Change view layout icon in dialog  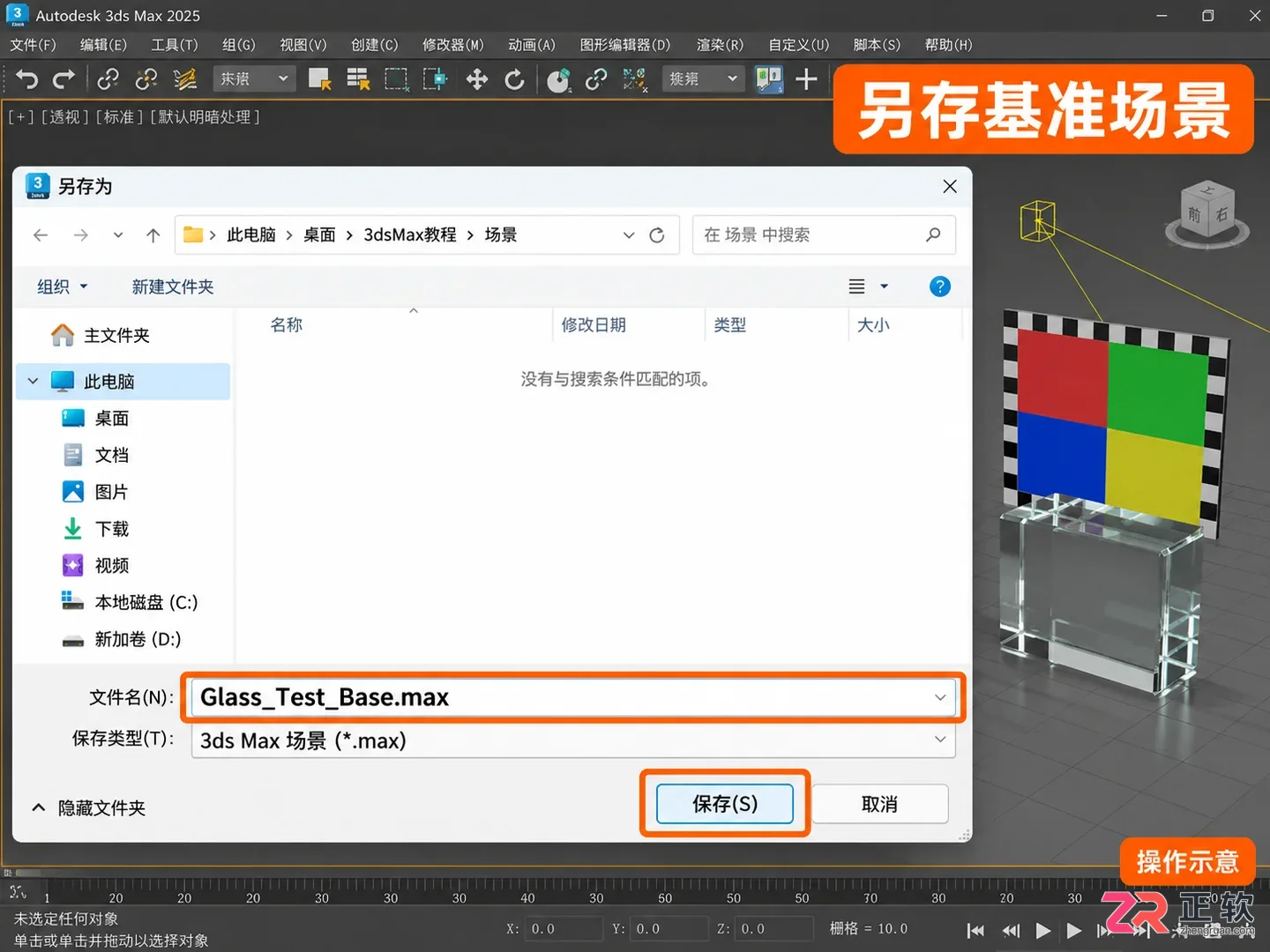856,286
